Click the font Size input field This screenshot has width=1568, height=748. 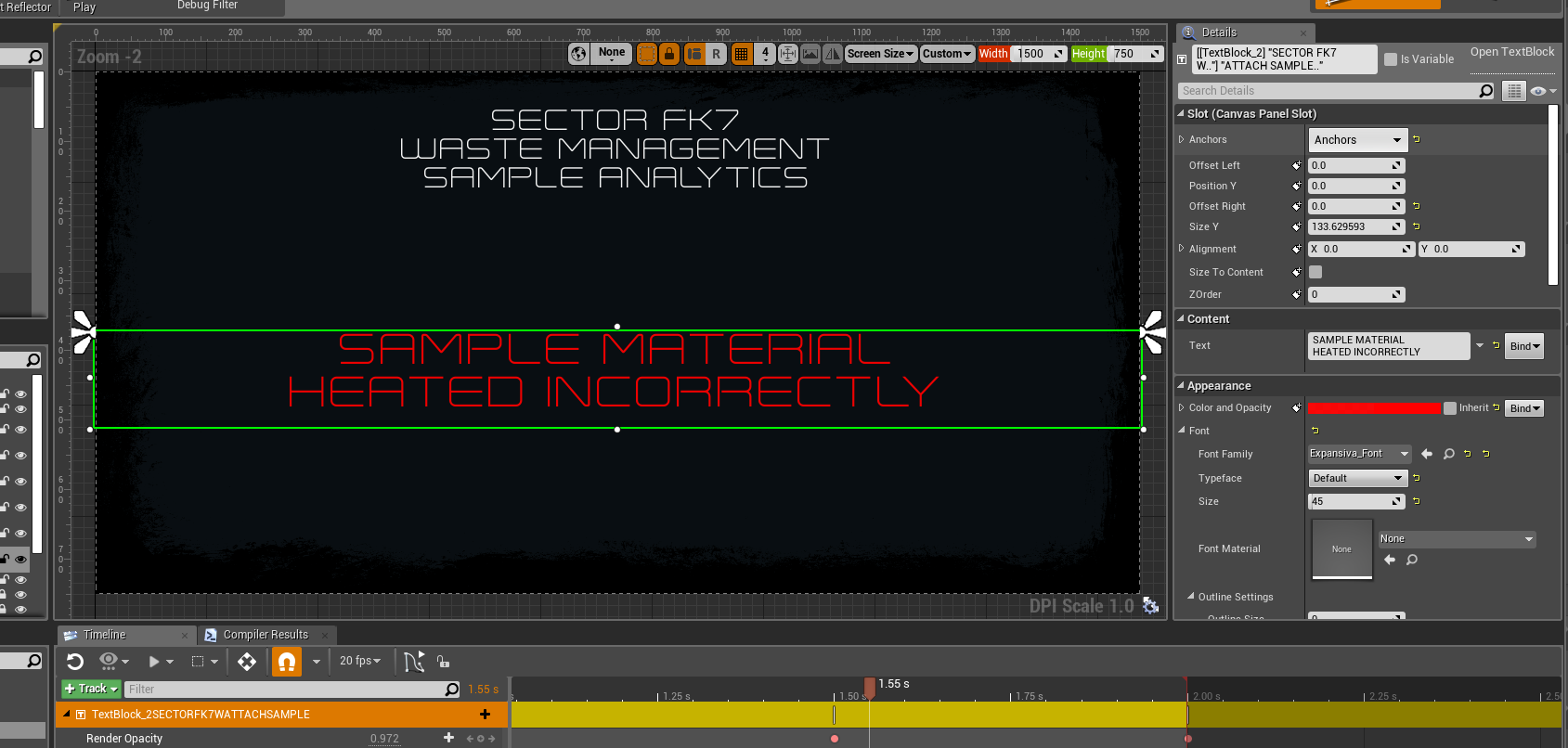pos(1351,501)
